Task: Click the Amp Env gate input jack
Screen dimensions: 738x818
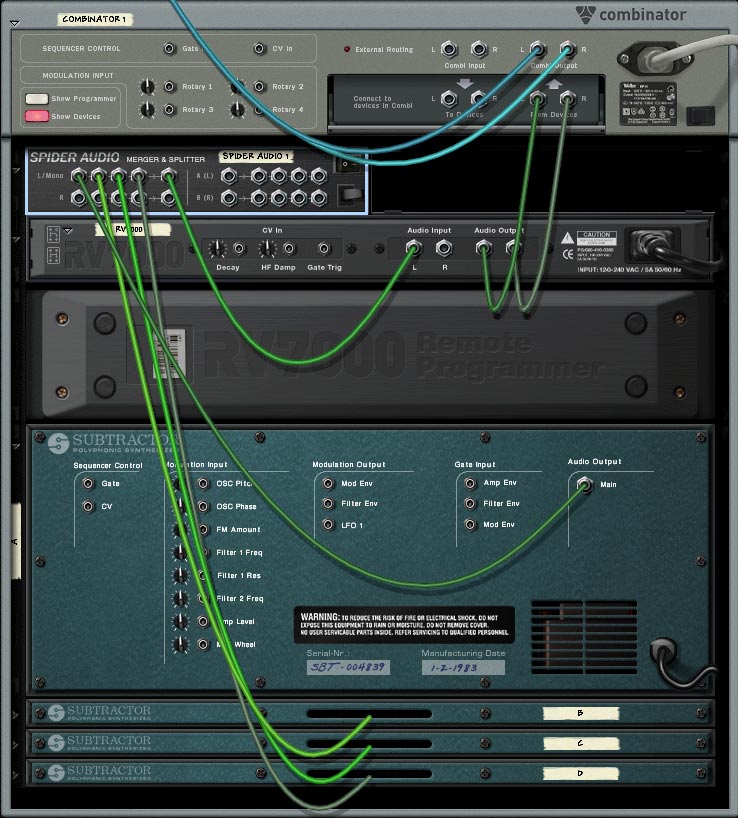Action: (470, 484)
